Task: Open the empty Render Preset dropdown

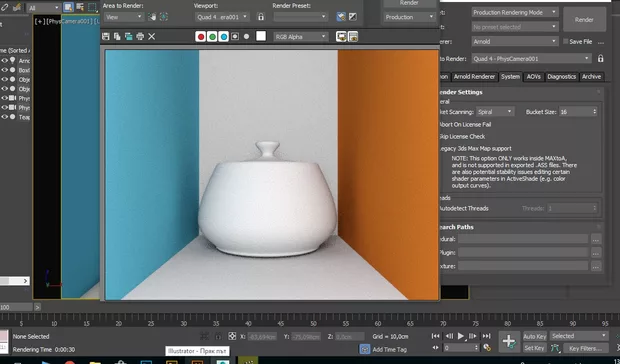Action: tap(301, 17)
